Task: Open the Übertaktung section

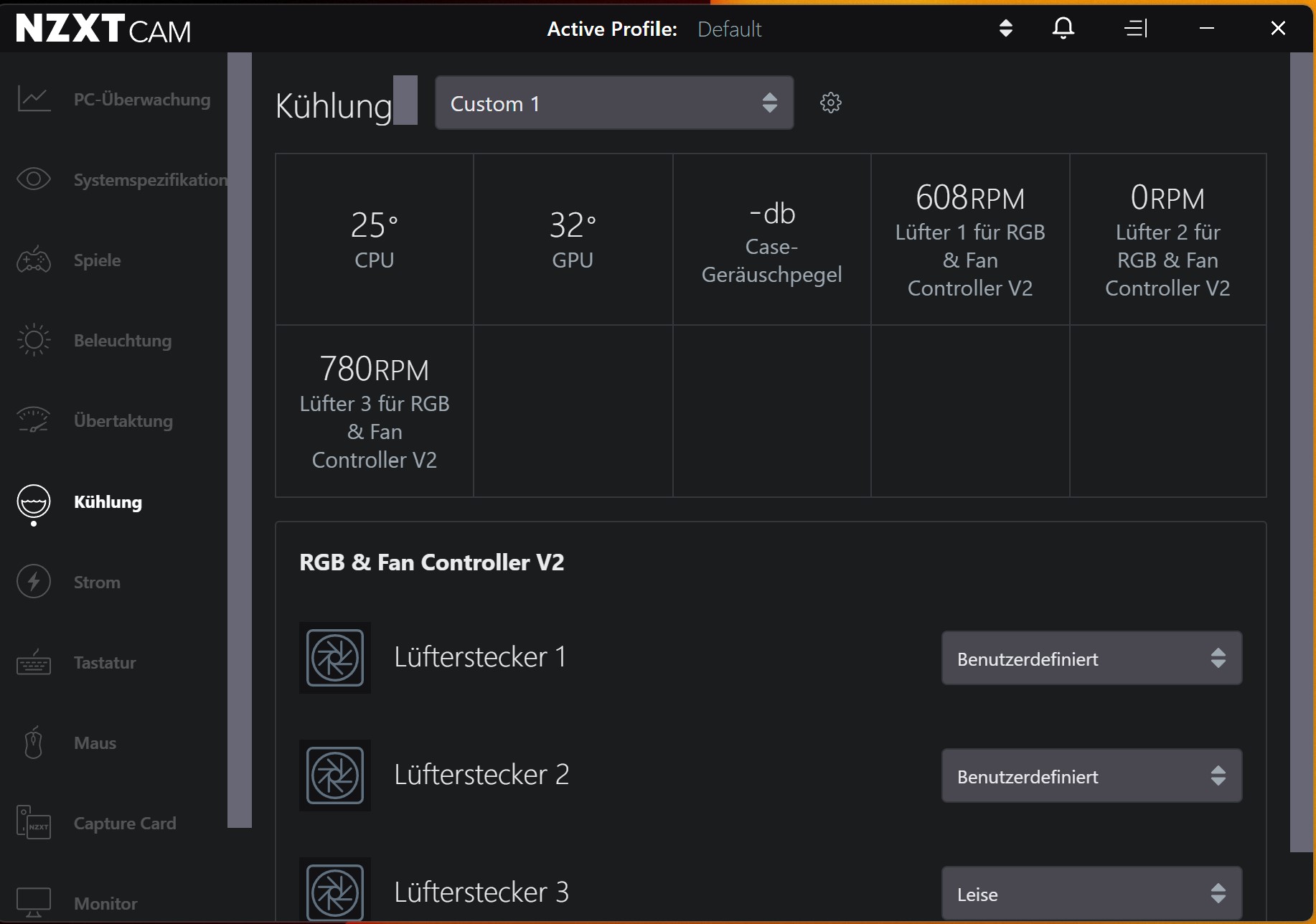Action: 123,421
